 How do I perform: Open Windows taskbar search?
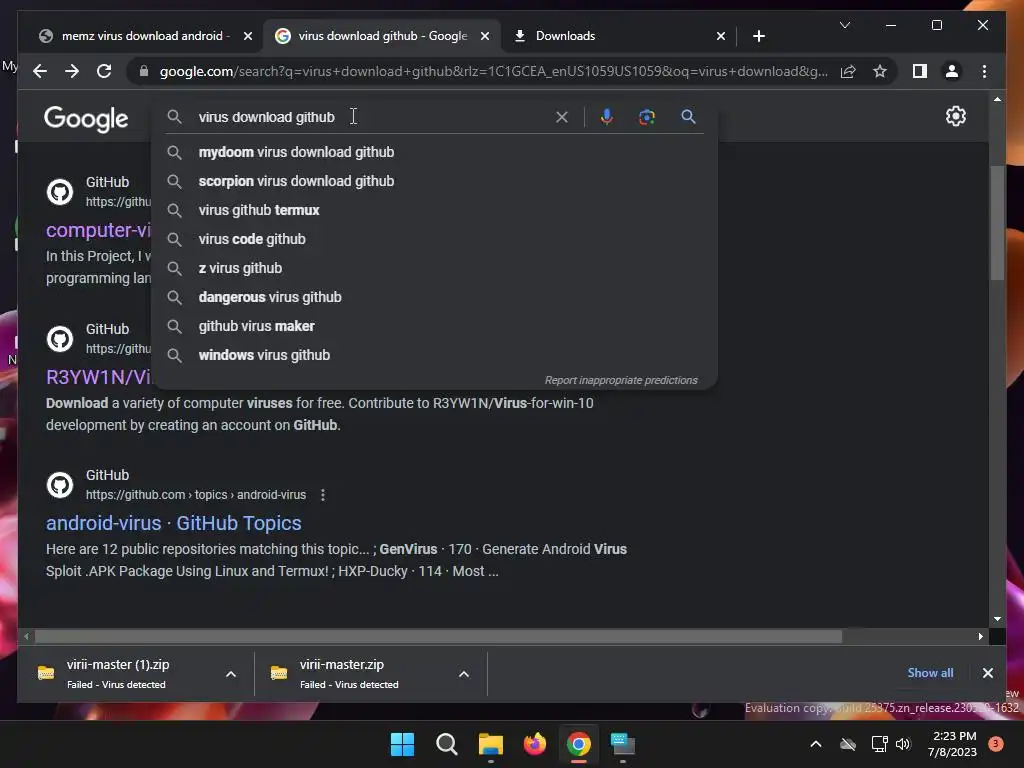pyautogui.click(x=447, y=744)
